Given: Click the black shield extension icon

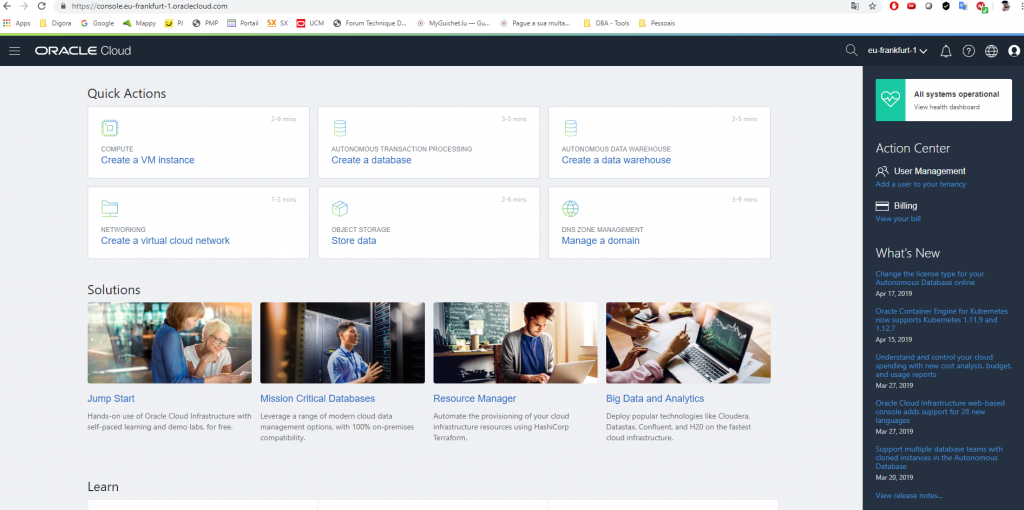Looking at the screenshot, I should [946, 6].
